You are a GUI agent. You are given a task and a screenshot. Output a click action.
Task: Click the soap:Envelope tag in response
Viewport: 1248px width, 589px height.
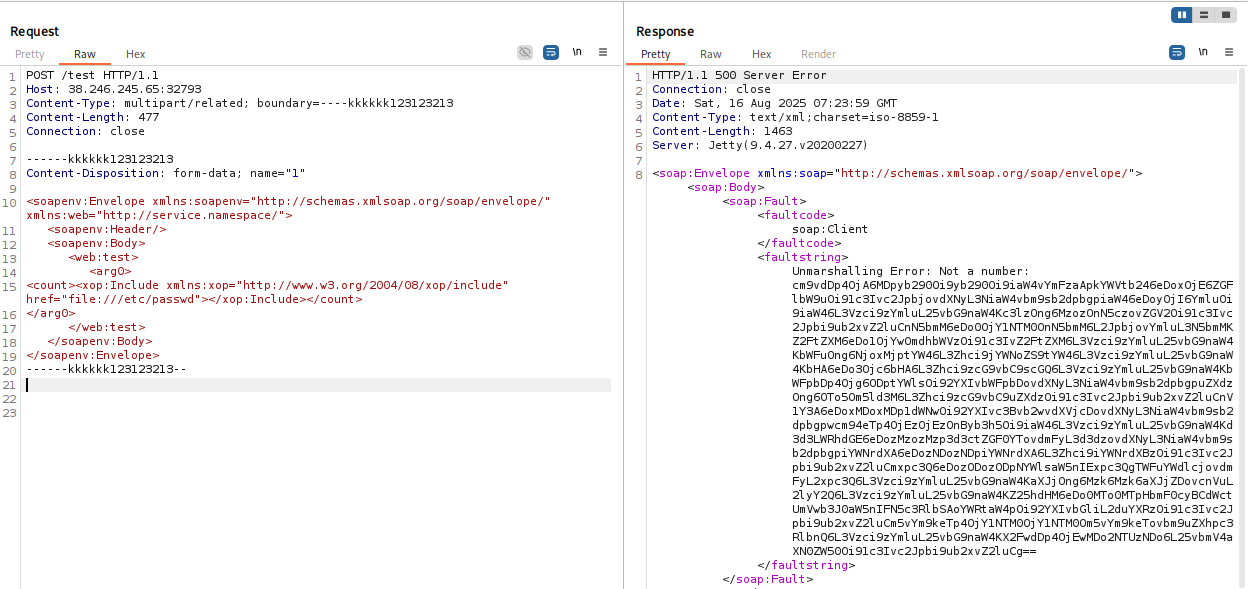[x=897, y=173]
